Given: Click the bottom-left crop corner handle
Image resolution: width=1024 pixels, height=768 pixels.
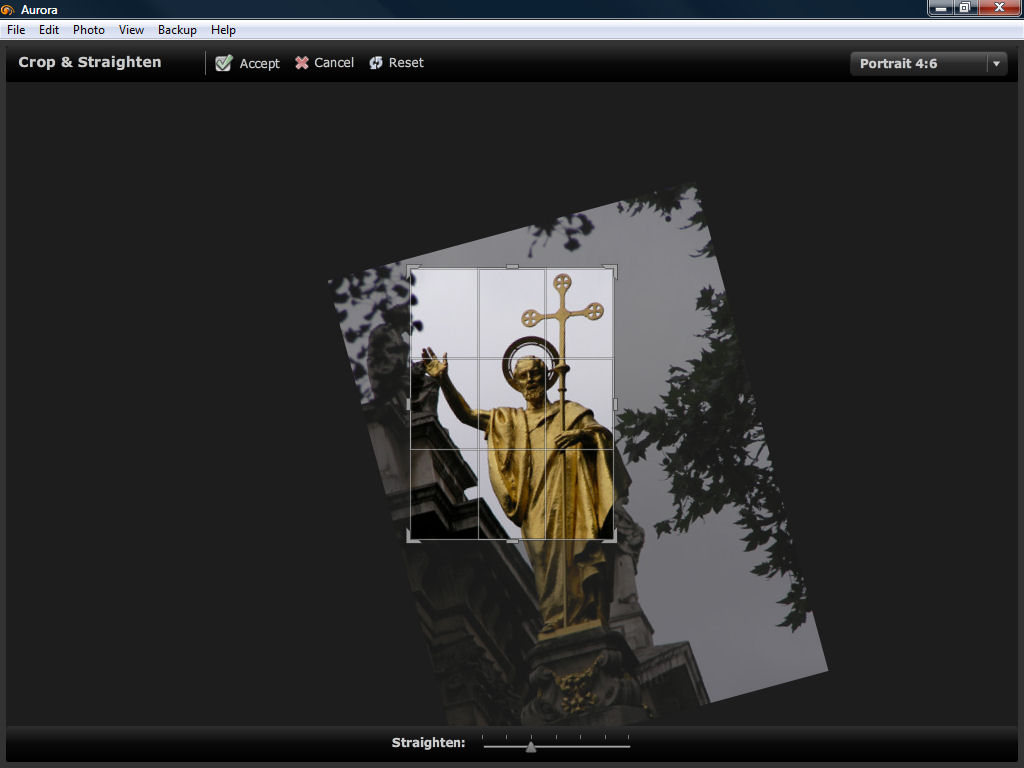Looking at the screenshot, I should (x=411, y=539).
